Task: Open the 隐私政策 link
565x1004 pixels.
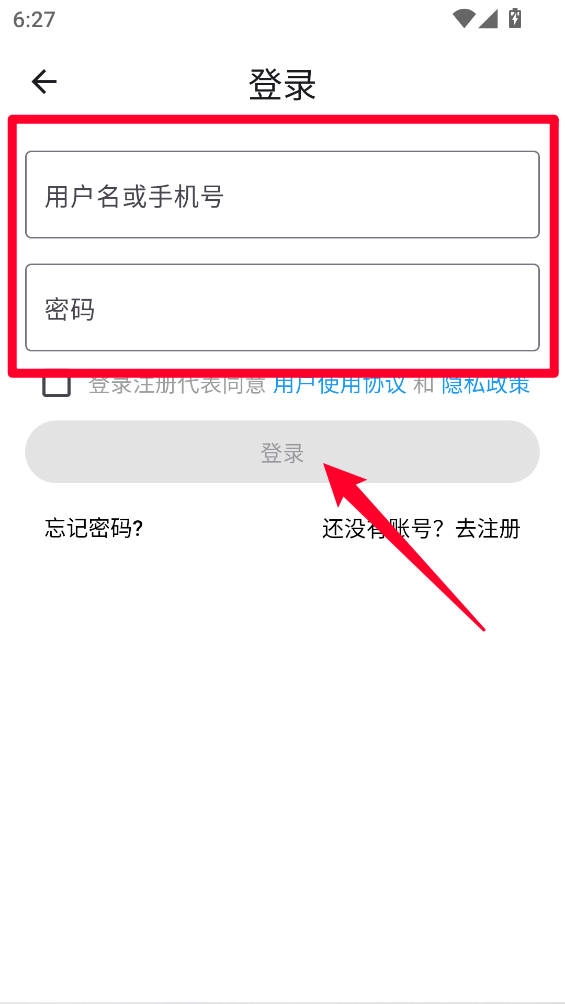Action: click(x=486, y=384)
